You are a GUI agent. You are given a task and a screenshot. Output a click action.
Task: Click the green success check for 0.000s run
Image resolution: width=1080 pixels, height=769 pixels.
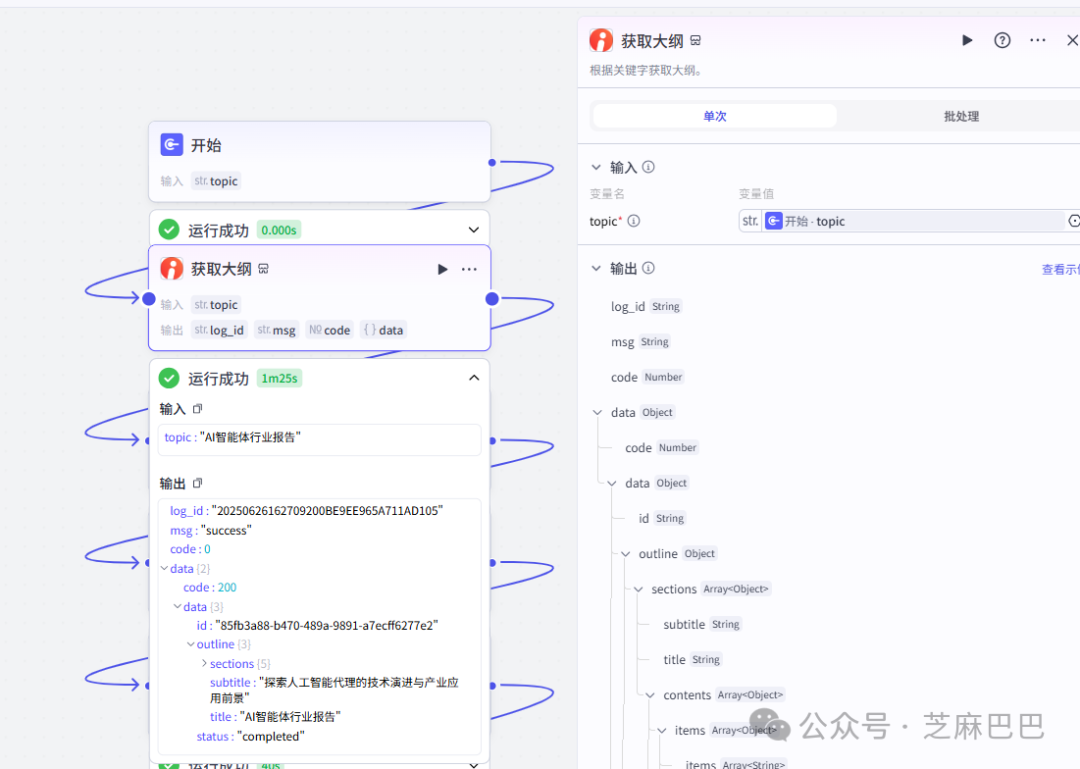[169, 229]
